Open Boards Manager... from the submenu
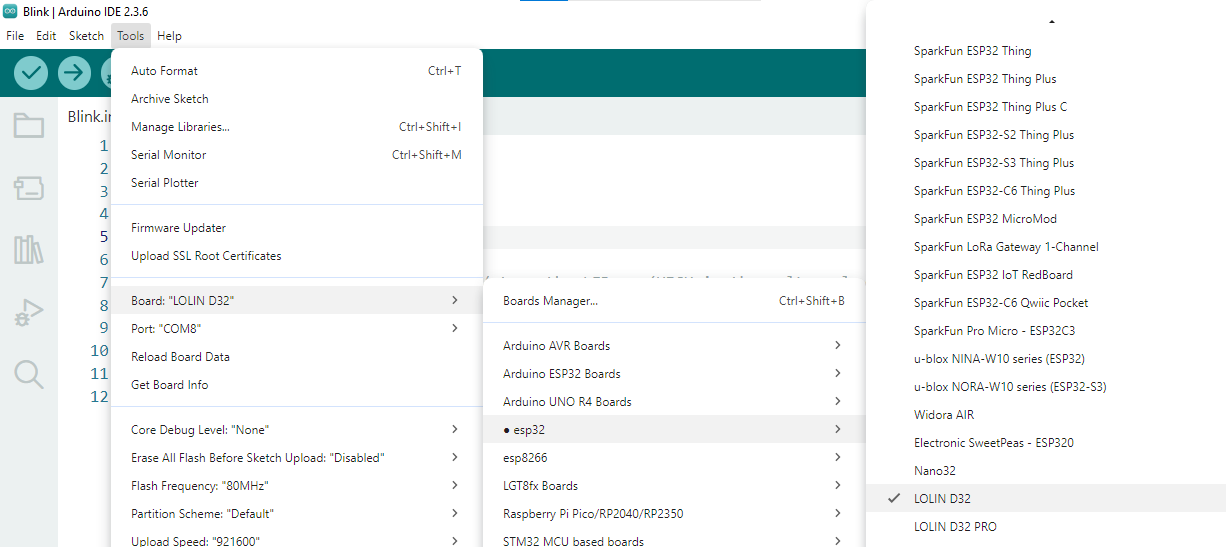Image resolution: width=1226 pixels, height=554 pixels. click(x=550, y=301)
